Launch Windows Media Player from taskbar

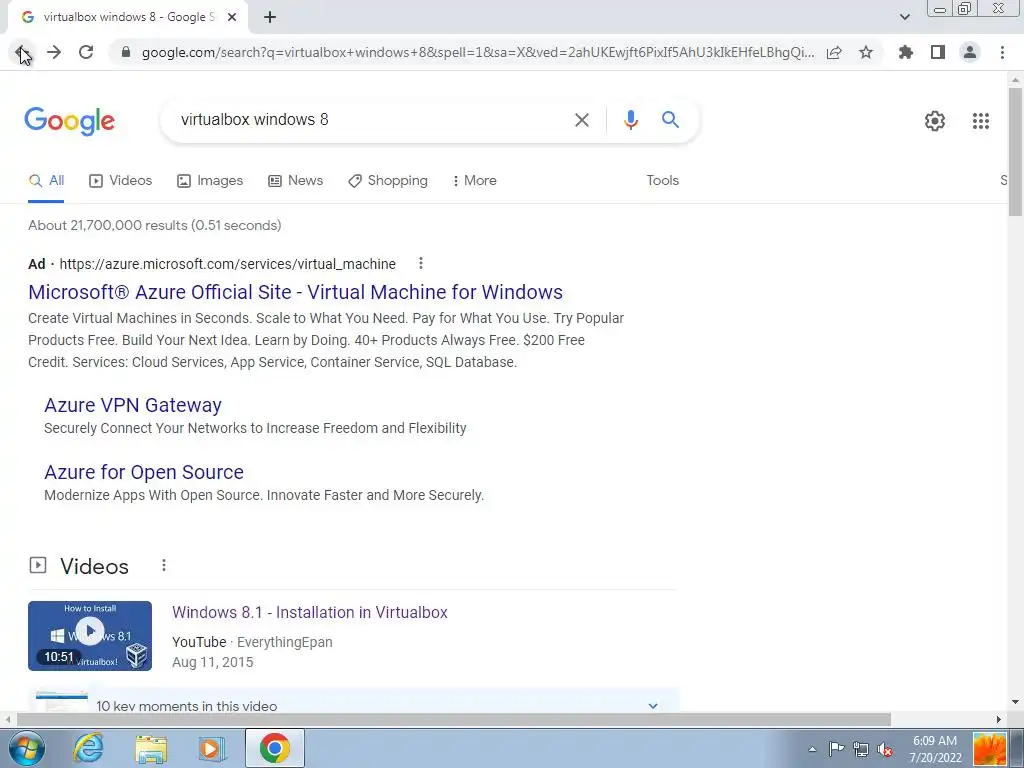(x=212, y=748)
